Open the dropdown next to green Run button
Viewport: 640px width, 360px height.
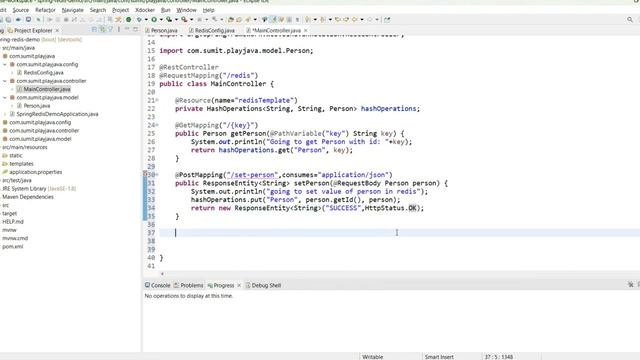click(x=161, y=20)
